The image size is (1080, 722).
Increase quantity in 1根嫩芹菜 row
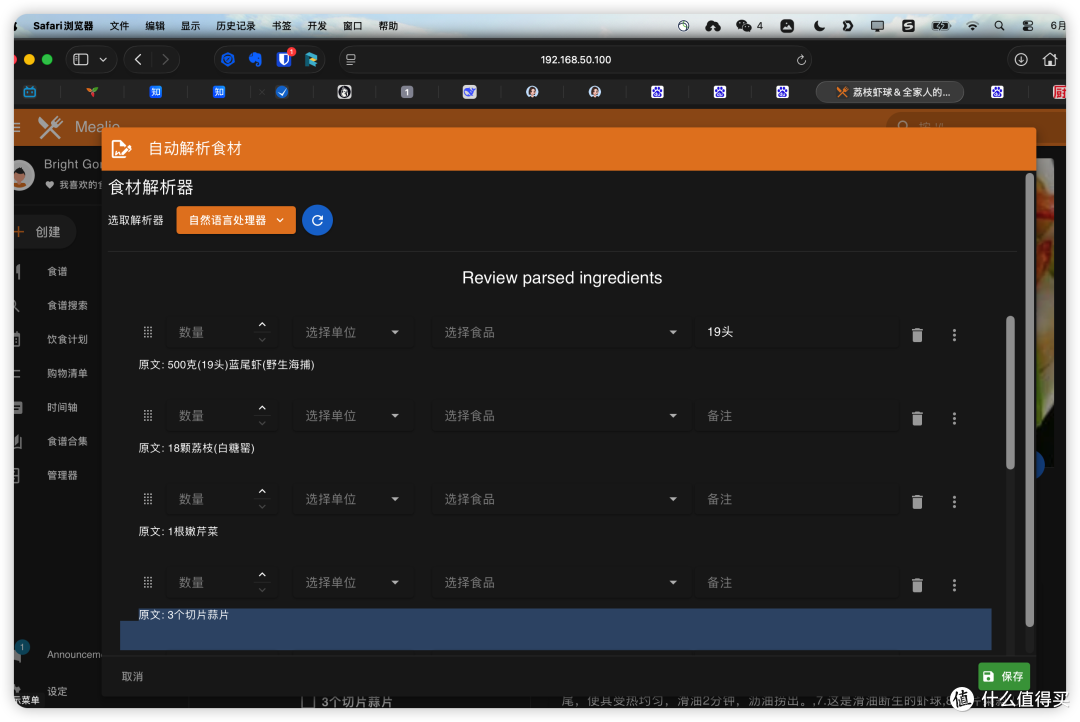point(262,491)
